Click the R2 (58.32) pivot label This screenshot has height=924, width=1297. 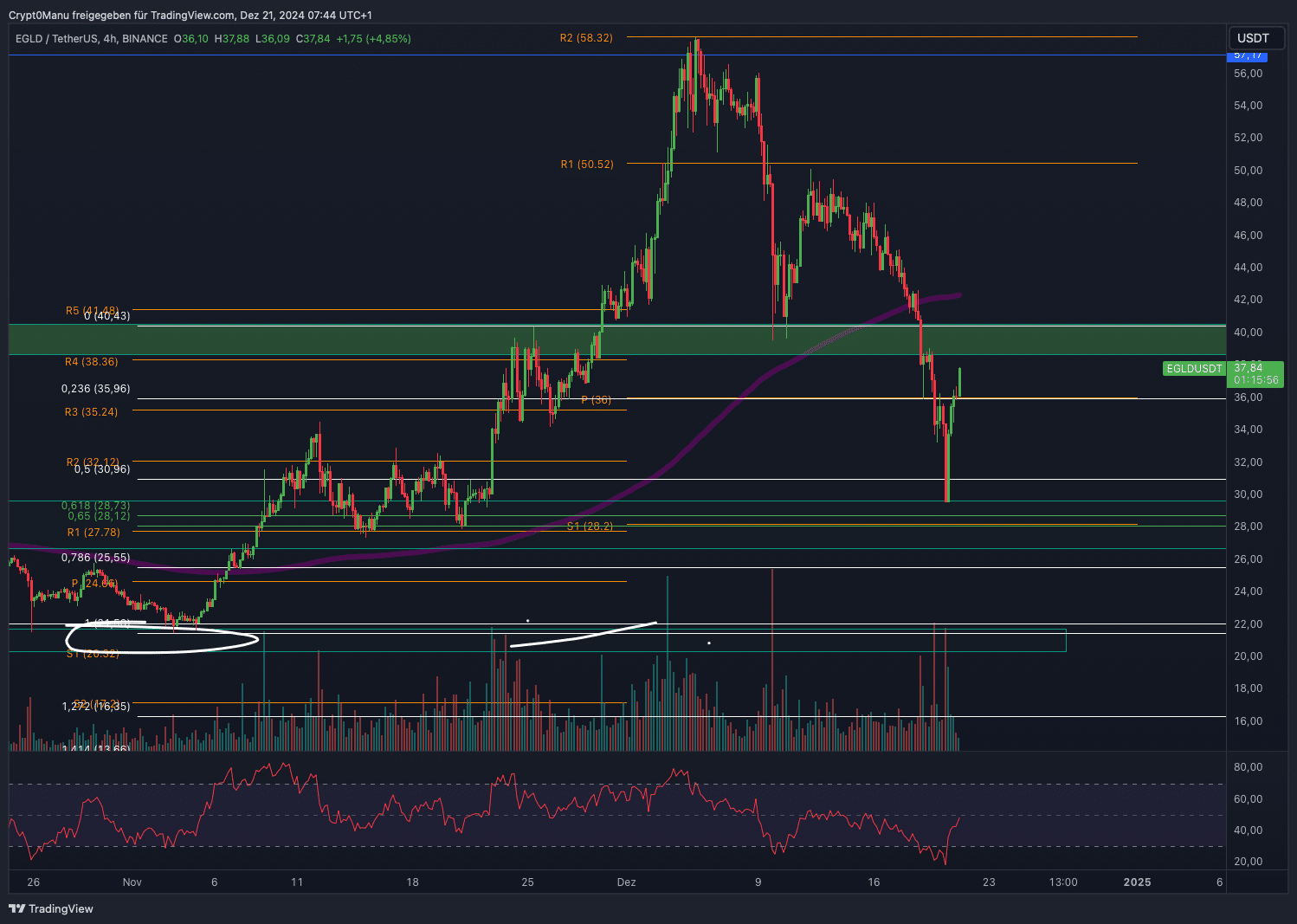tap(586, 38)
